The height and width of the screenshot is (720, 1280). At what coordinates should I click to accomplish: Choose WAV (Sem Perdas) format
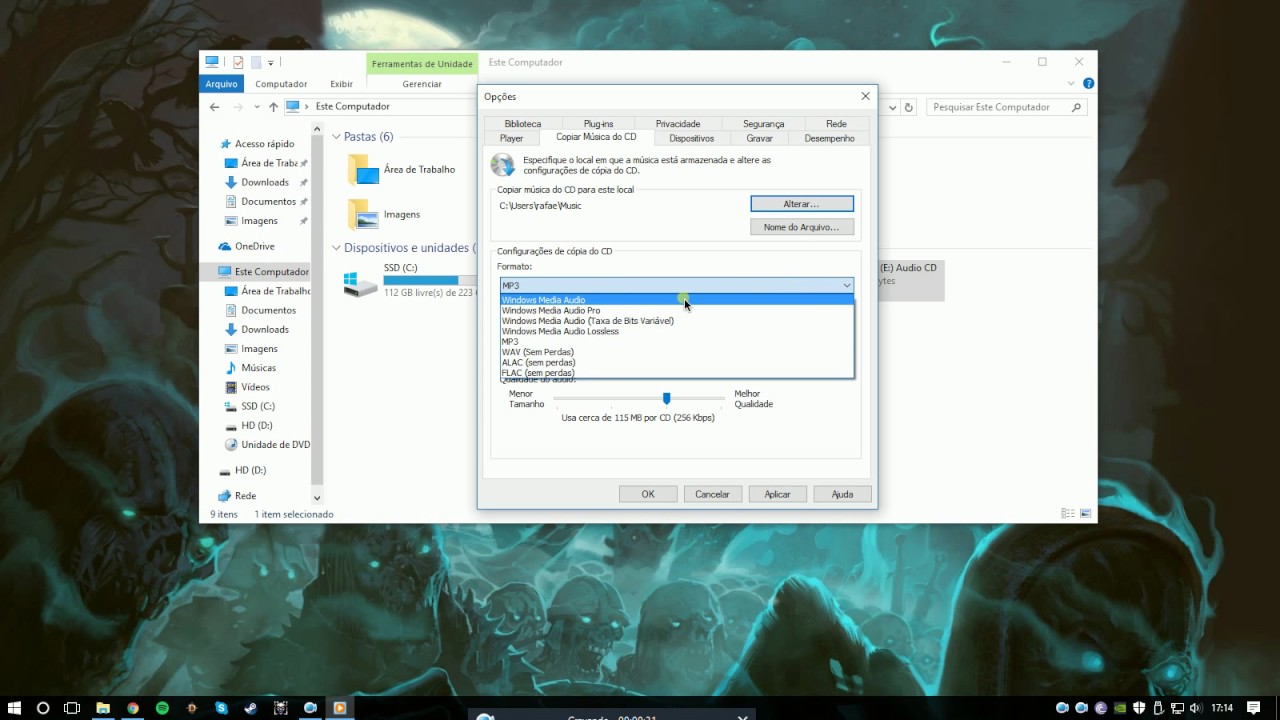(x=677, y=352)
